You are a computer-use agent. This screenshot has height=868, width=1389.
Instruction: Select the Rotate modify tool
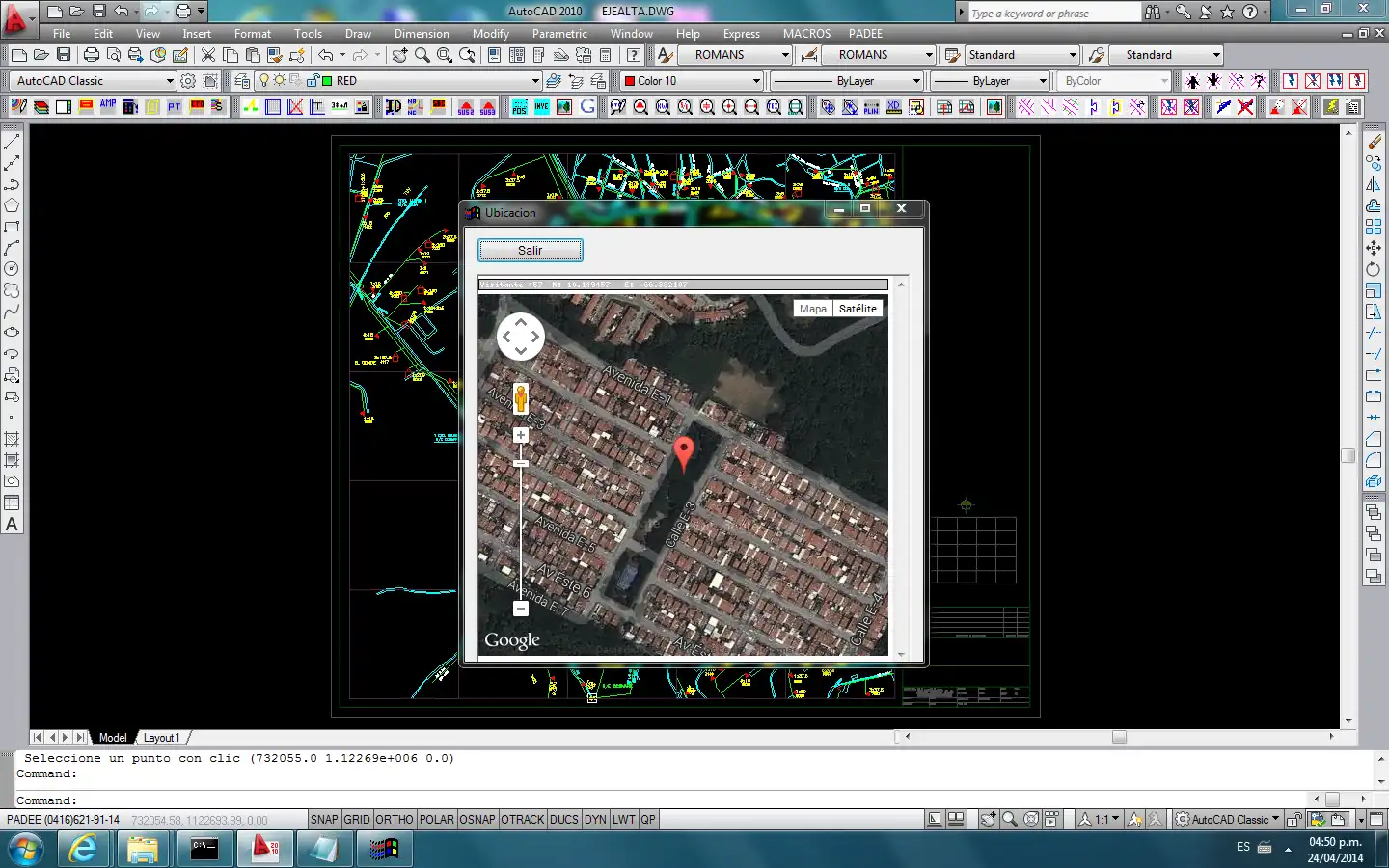1374,269
